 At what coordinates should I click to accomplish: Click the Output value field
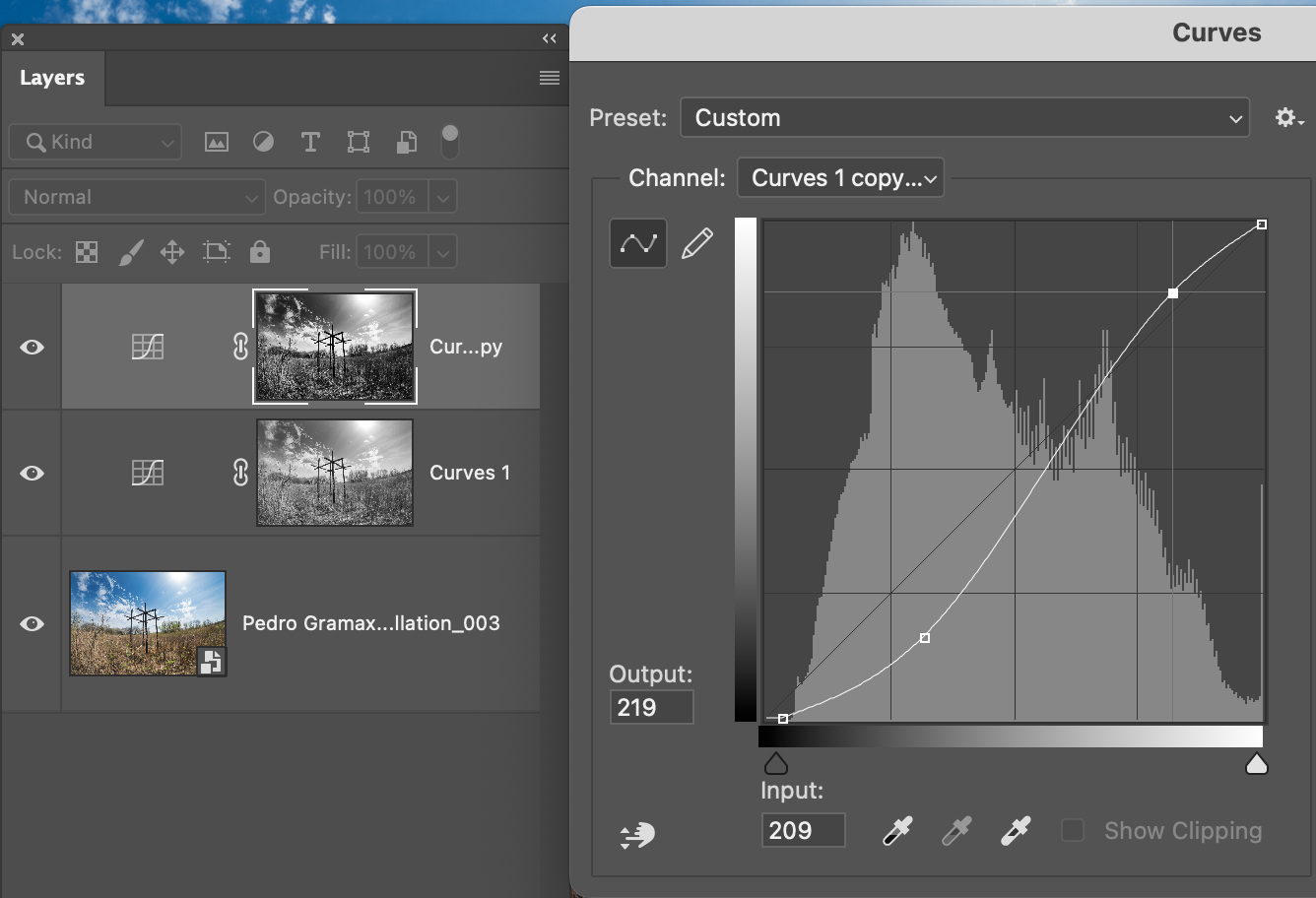click(651, 707)
